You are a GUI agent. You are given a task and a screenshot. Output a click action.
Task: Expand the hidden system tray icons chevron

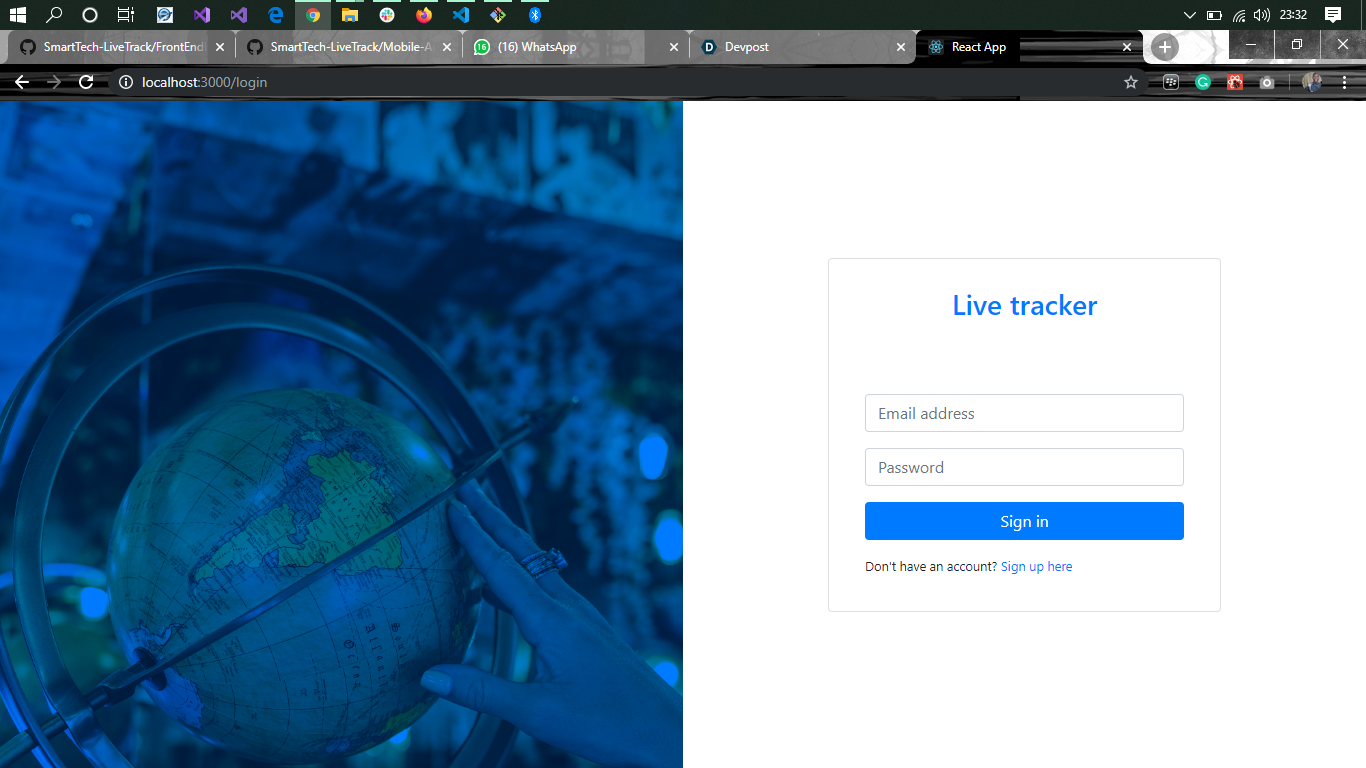coord(1189,15)
